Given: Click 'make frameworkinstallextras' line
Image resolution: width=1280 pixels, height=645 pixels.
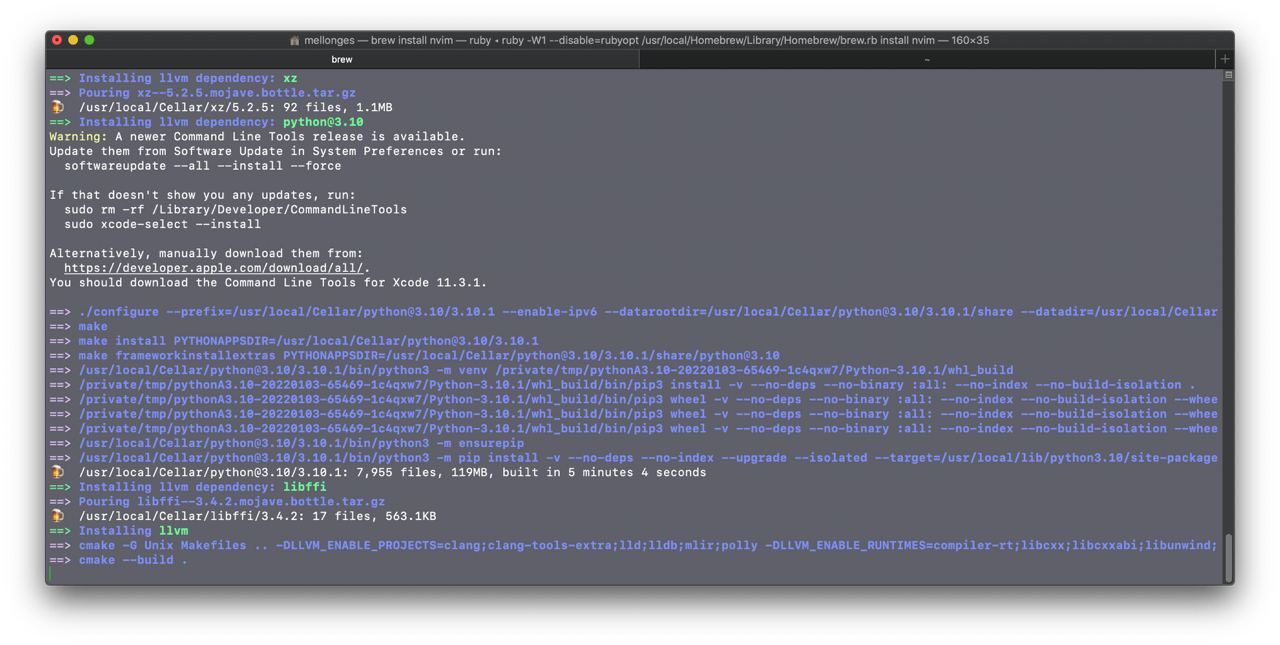Looking at the screenshot, I should pyautogui.click(x=429, y=355).
